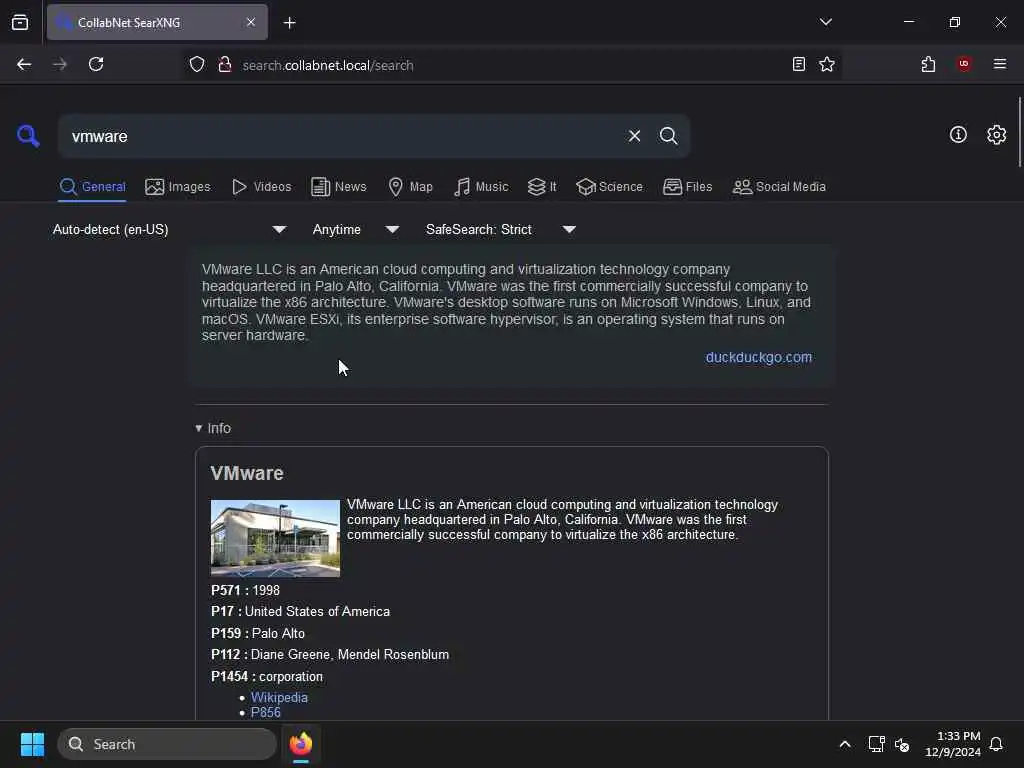The width and height of the screenshot is (1024, 768).
Task: Submit search with the magnifier button
Action: click(668, 136)
